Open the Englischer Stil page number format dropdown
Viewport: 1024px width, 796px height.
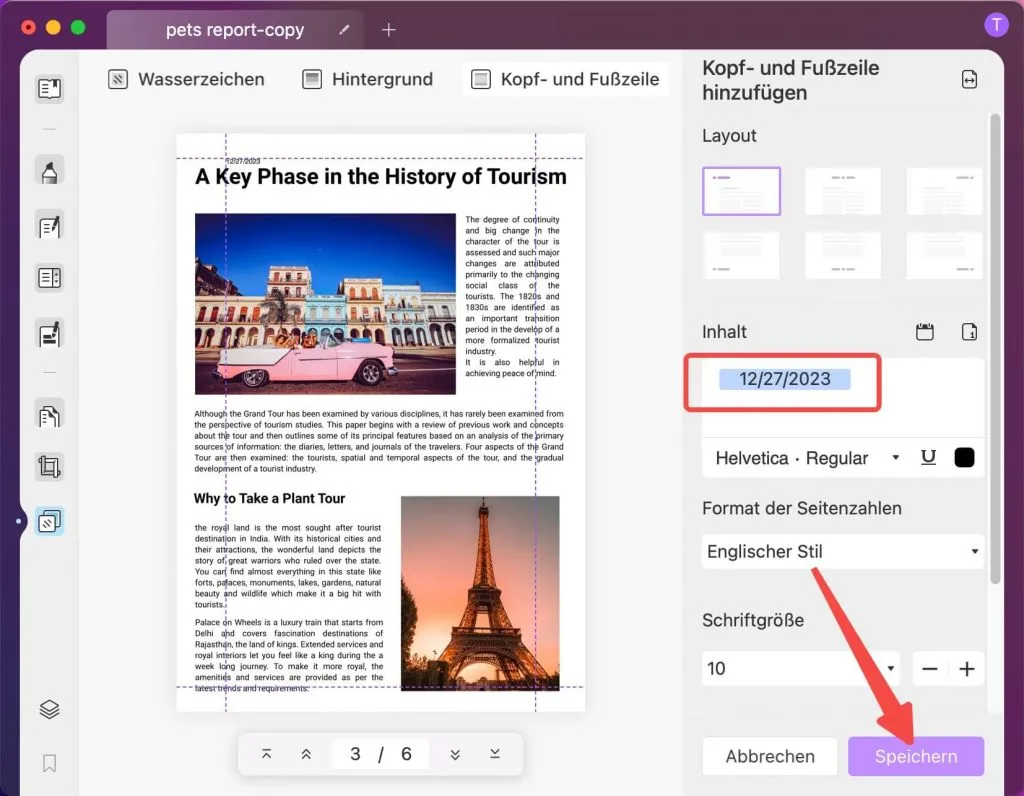coord(843,551)
